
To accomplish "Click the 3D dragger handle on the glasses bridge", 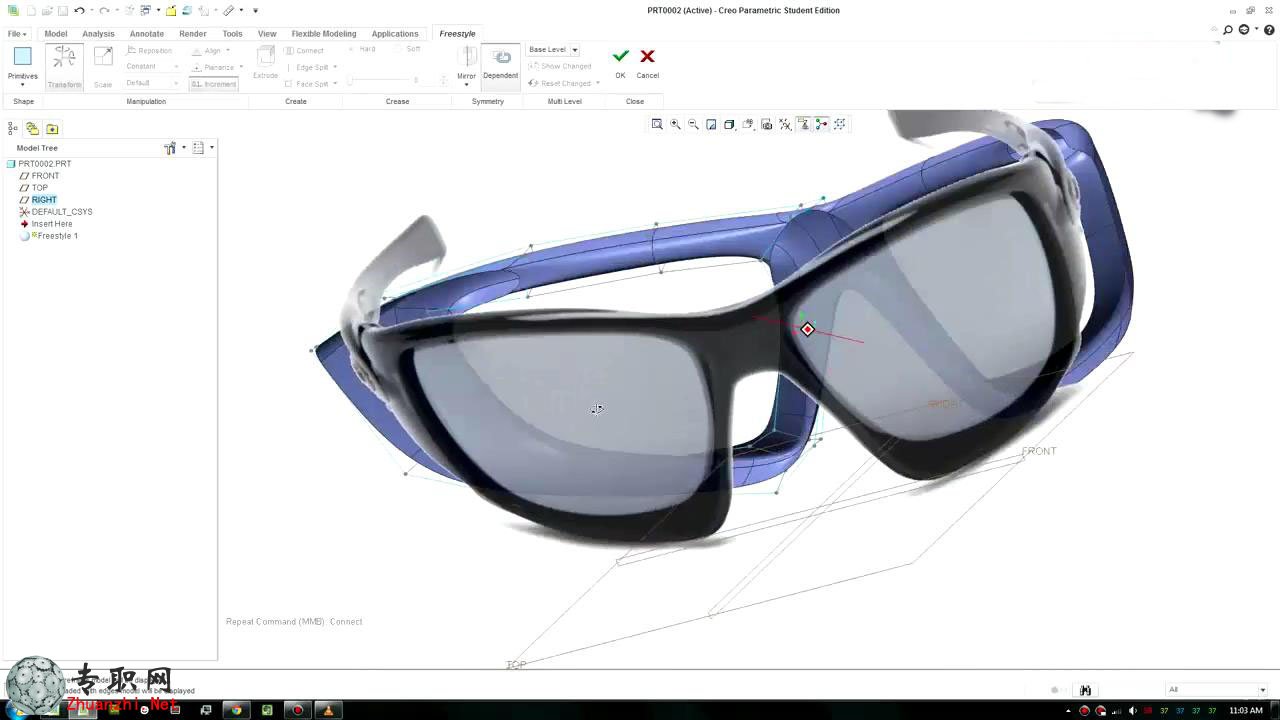I will 807,329.
